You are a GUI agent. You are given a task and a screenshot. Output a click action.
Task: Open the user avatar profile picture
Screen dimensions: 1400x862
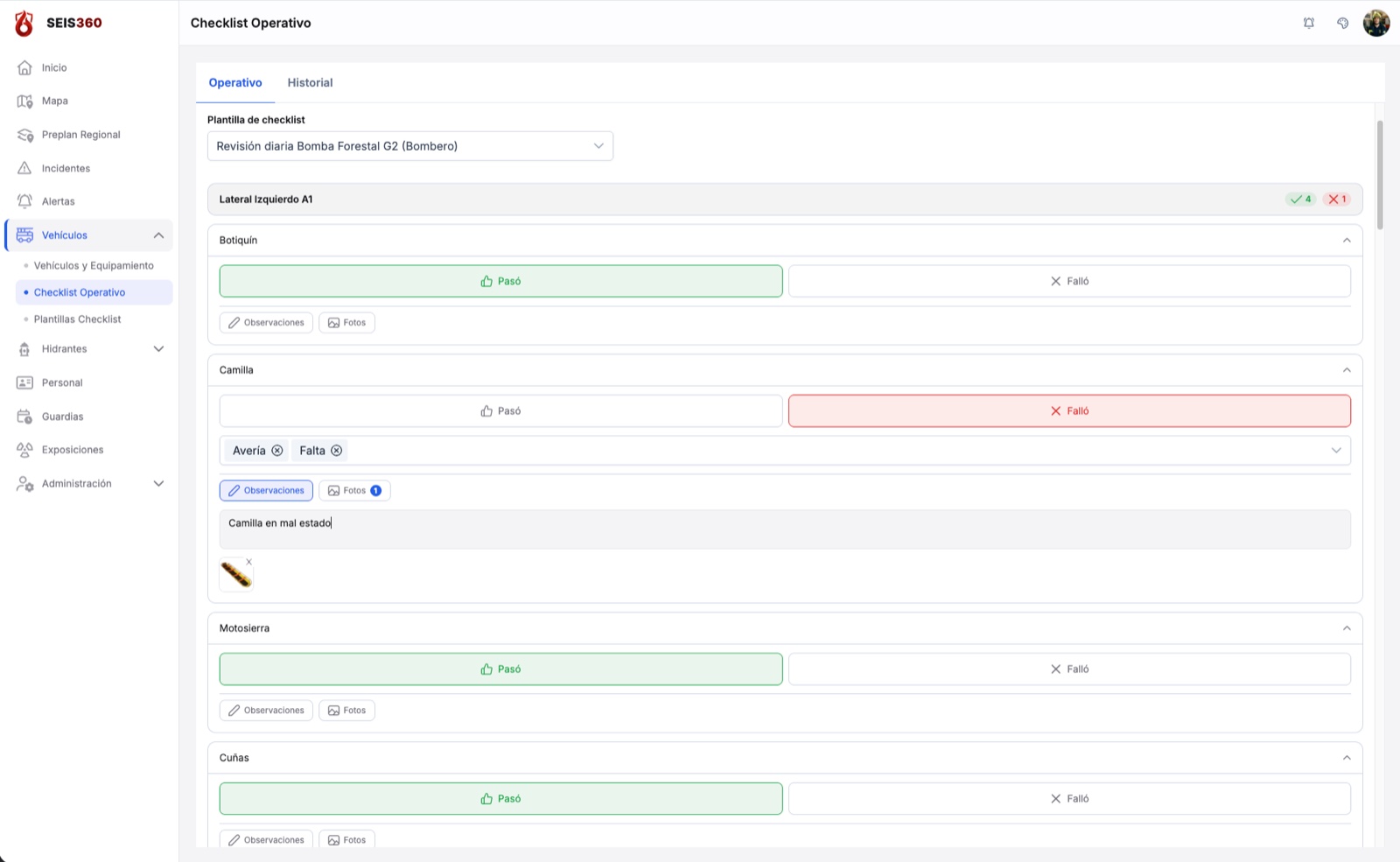pyautogui.click(x=1376, y=24)
